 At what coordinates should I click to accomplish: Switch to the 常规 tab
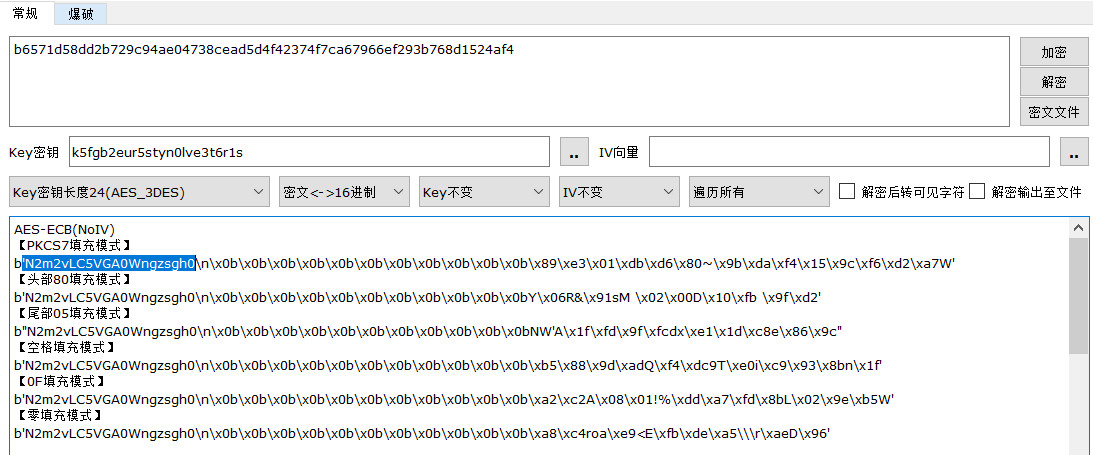pyautogui.click(x=25, y=13)
